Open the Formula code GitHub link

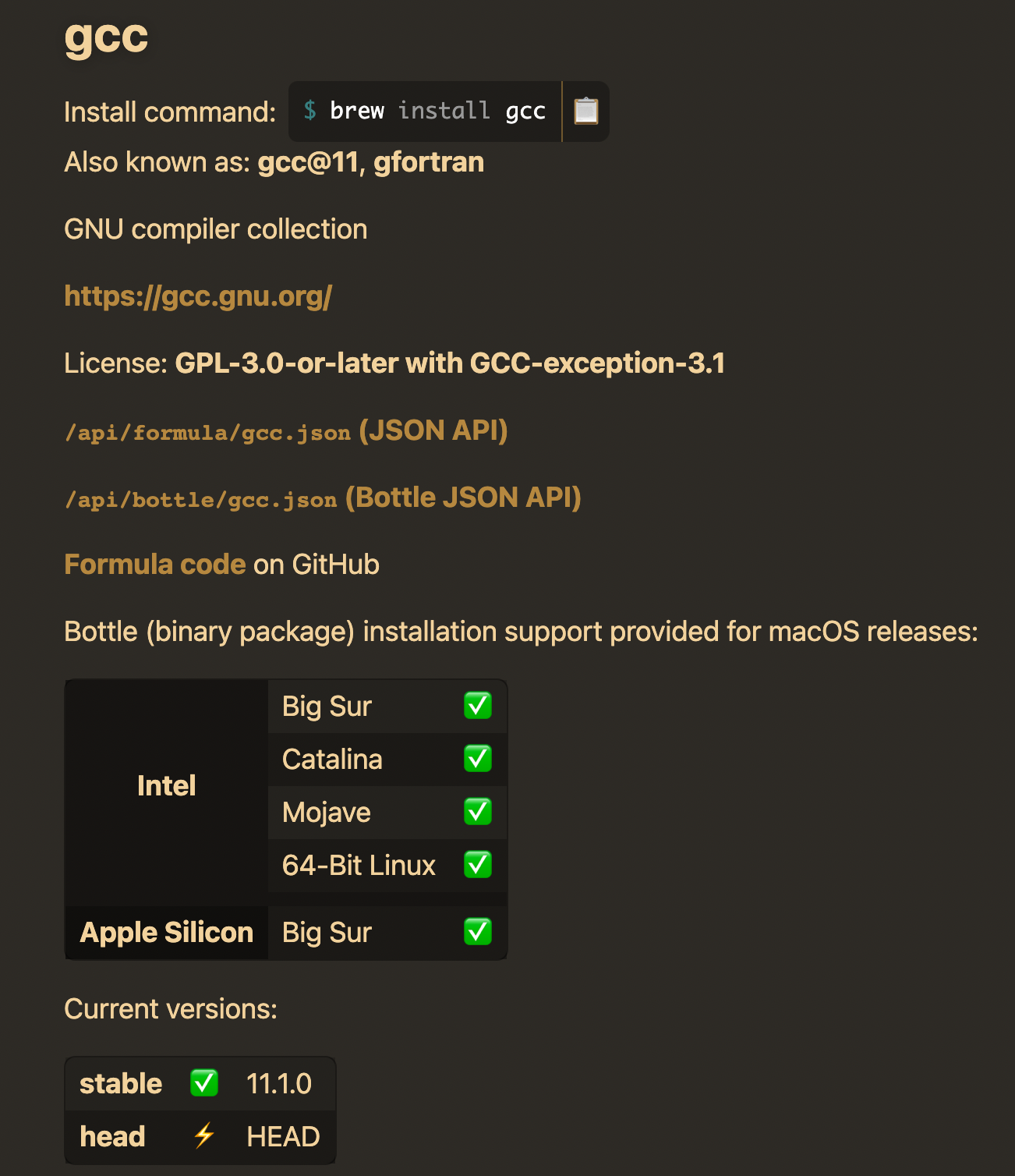(154, 564)
